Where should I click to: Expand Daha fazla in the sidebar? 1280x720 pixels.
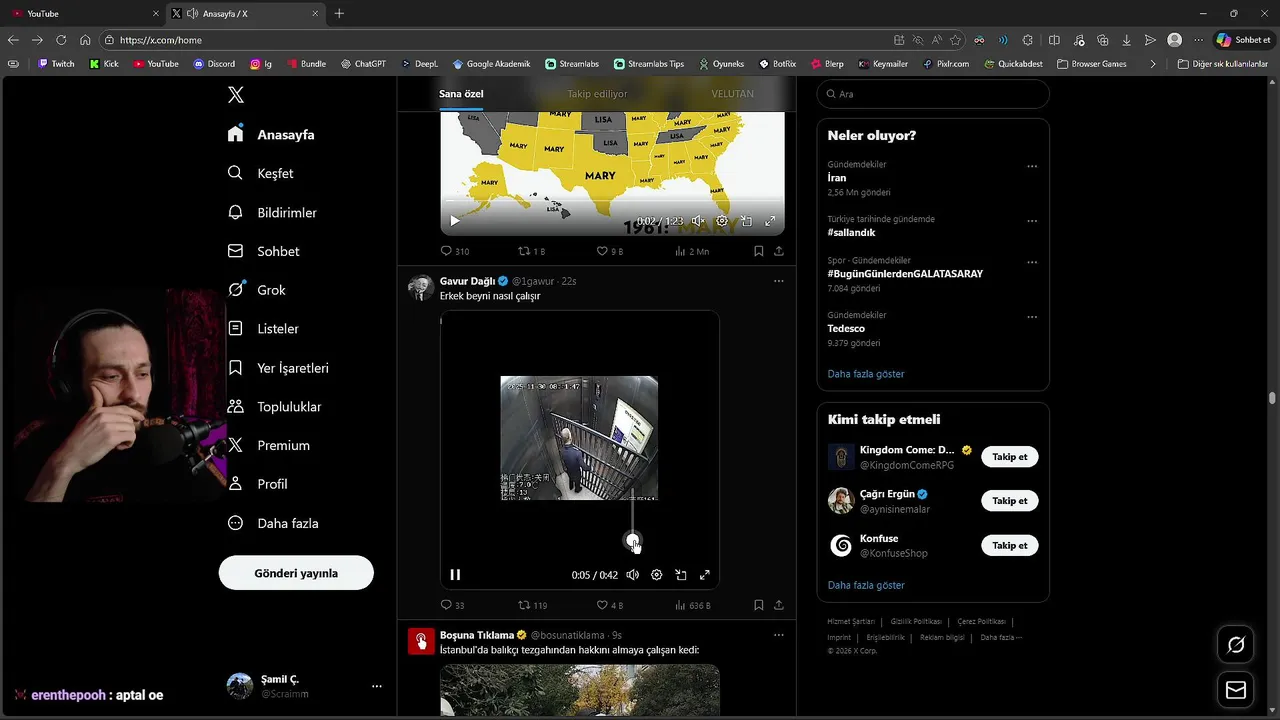point(272,523)
